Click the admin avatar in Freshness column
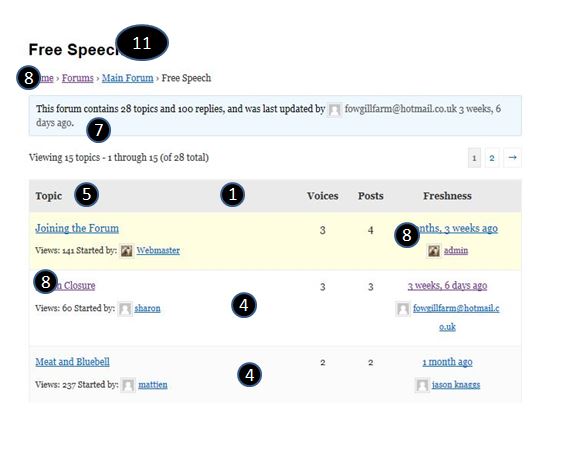561x454 pixels. 433,251
